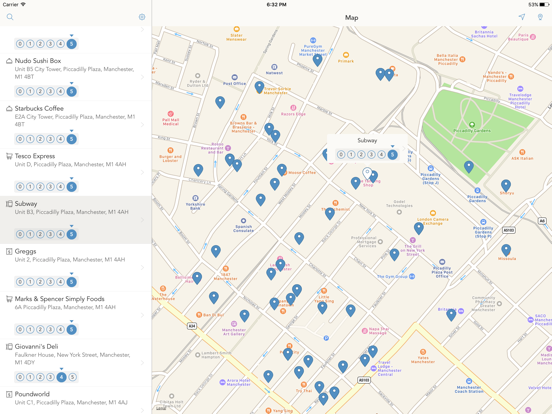Tap the Poundworld category icon
Viewport: 552px width, 414px height.
[x=9, y=394]
